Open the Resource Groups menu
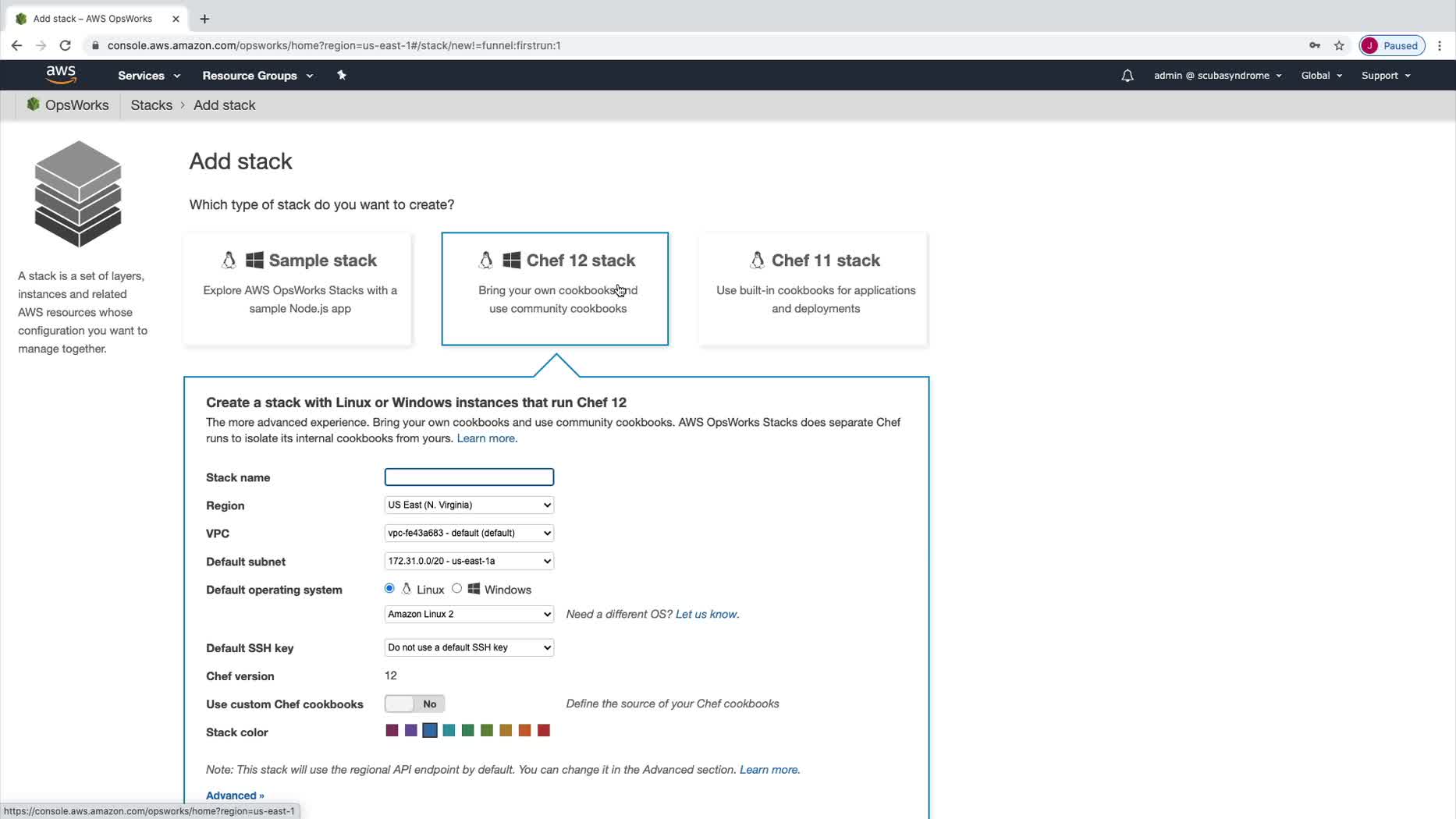The image size is (1456, 819). [x=257, y=76]
